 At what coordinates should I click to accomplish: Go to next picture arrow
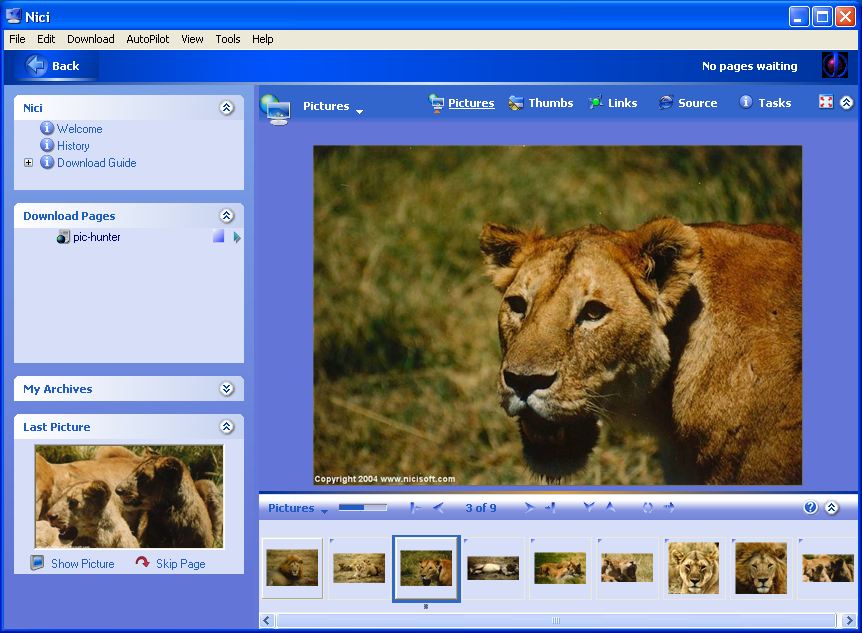(x=528, y=508)
